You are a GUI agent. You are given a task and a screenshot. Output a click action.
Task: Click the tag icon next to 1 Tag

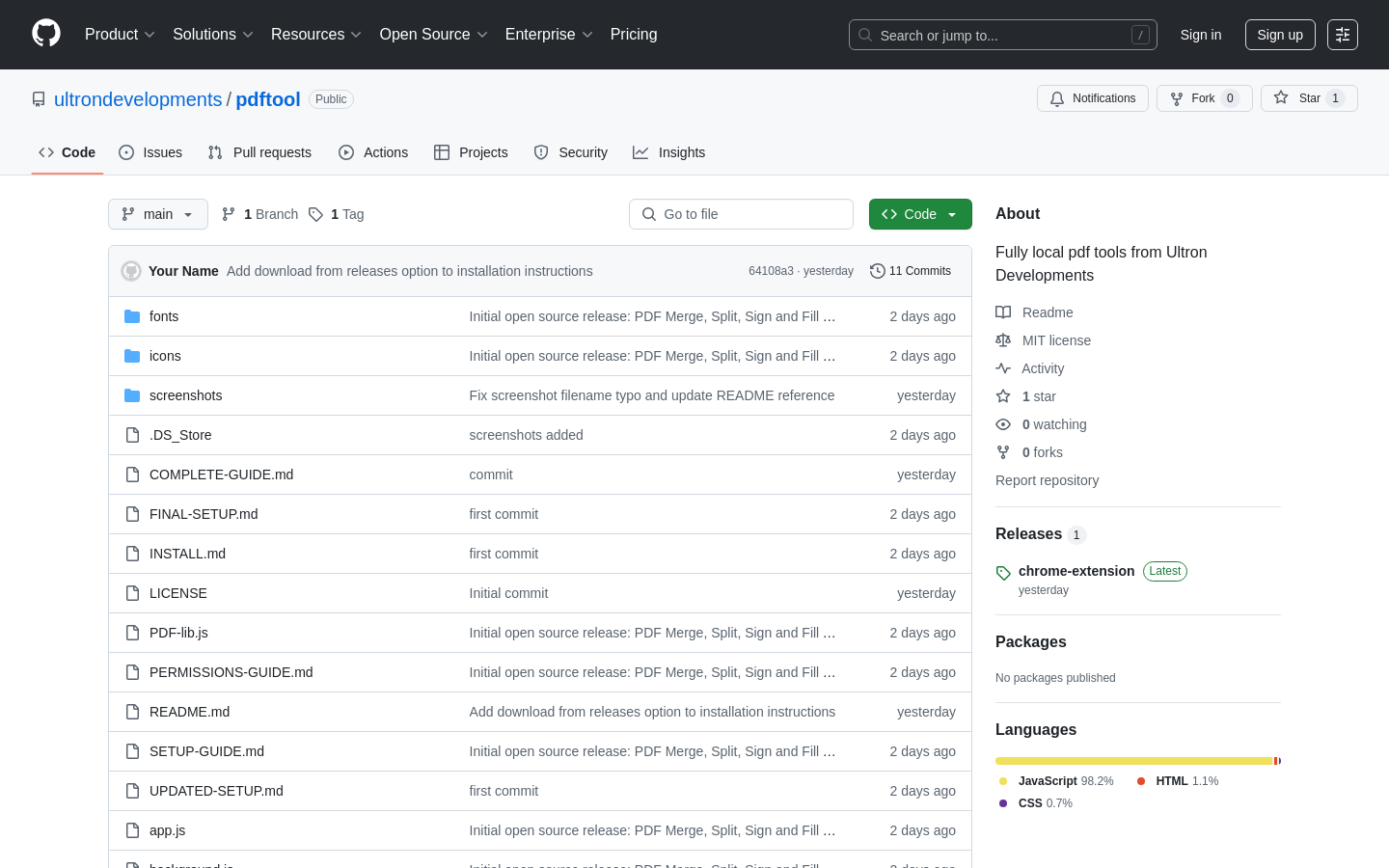pos(315,214)
